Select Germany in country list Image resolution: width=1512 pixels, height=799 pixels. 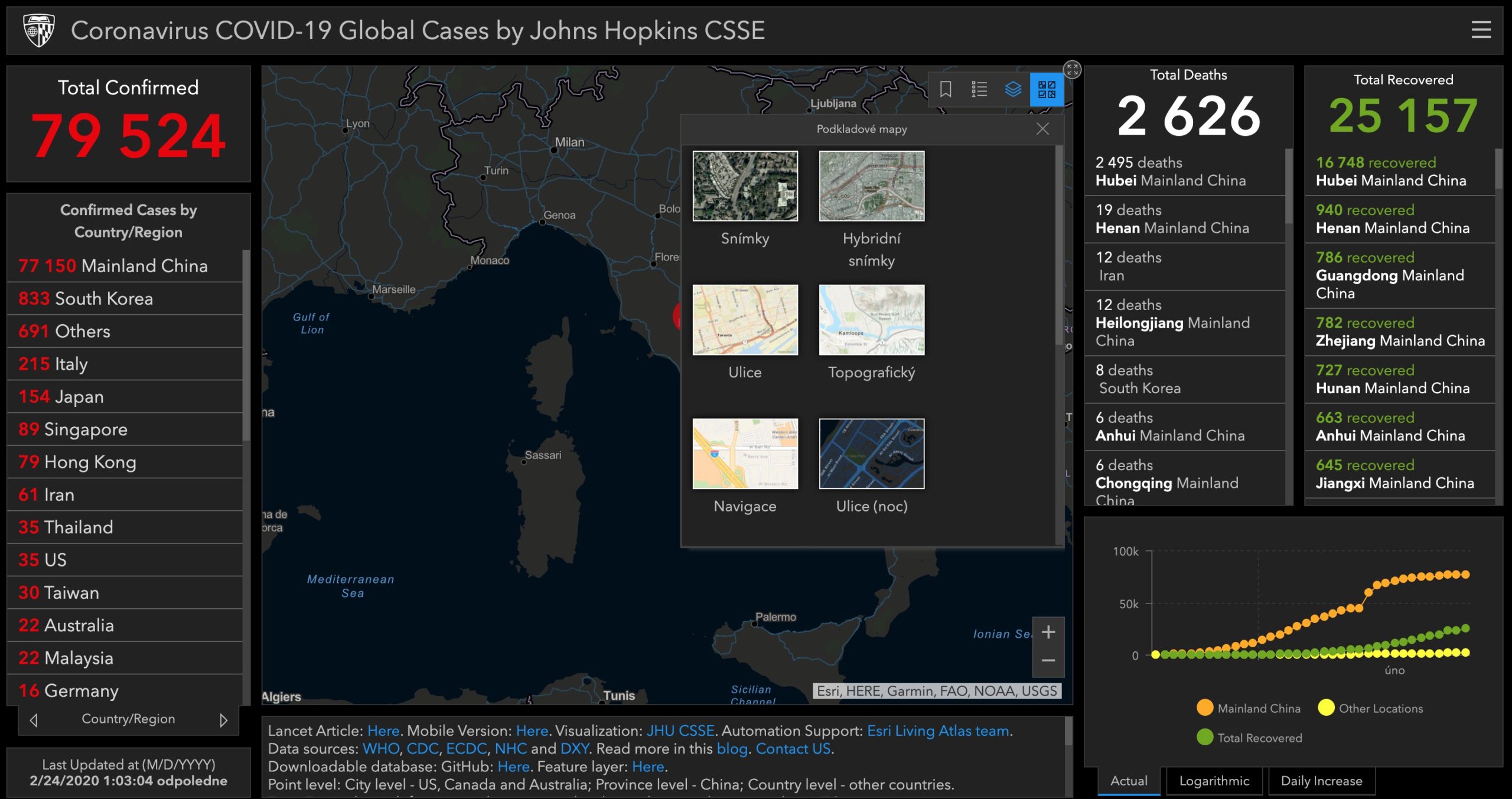tap(125, 690)
